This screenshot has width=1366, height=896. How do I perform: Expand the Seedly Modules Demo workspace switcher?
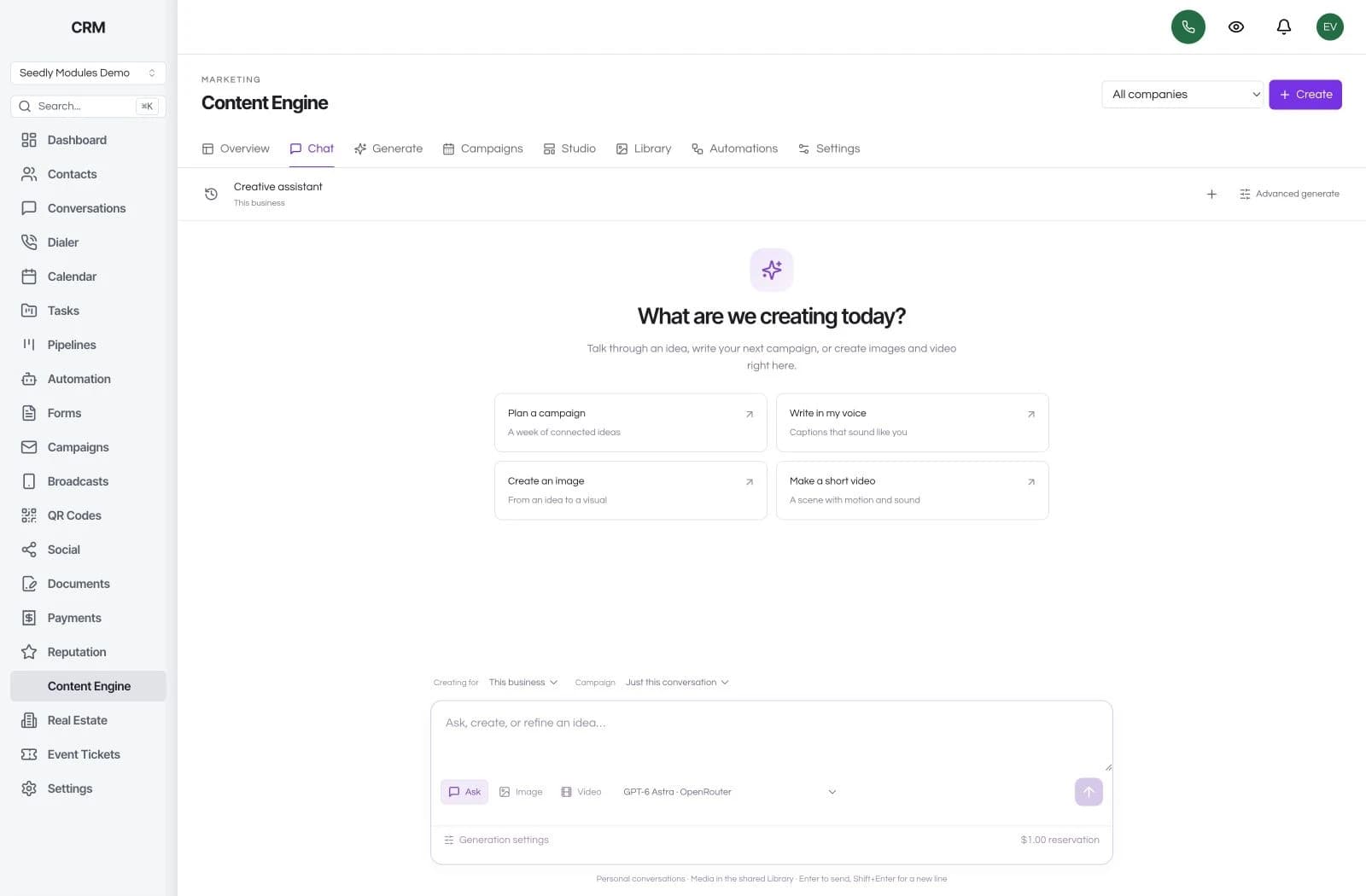(x=88, y=73)
